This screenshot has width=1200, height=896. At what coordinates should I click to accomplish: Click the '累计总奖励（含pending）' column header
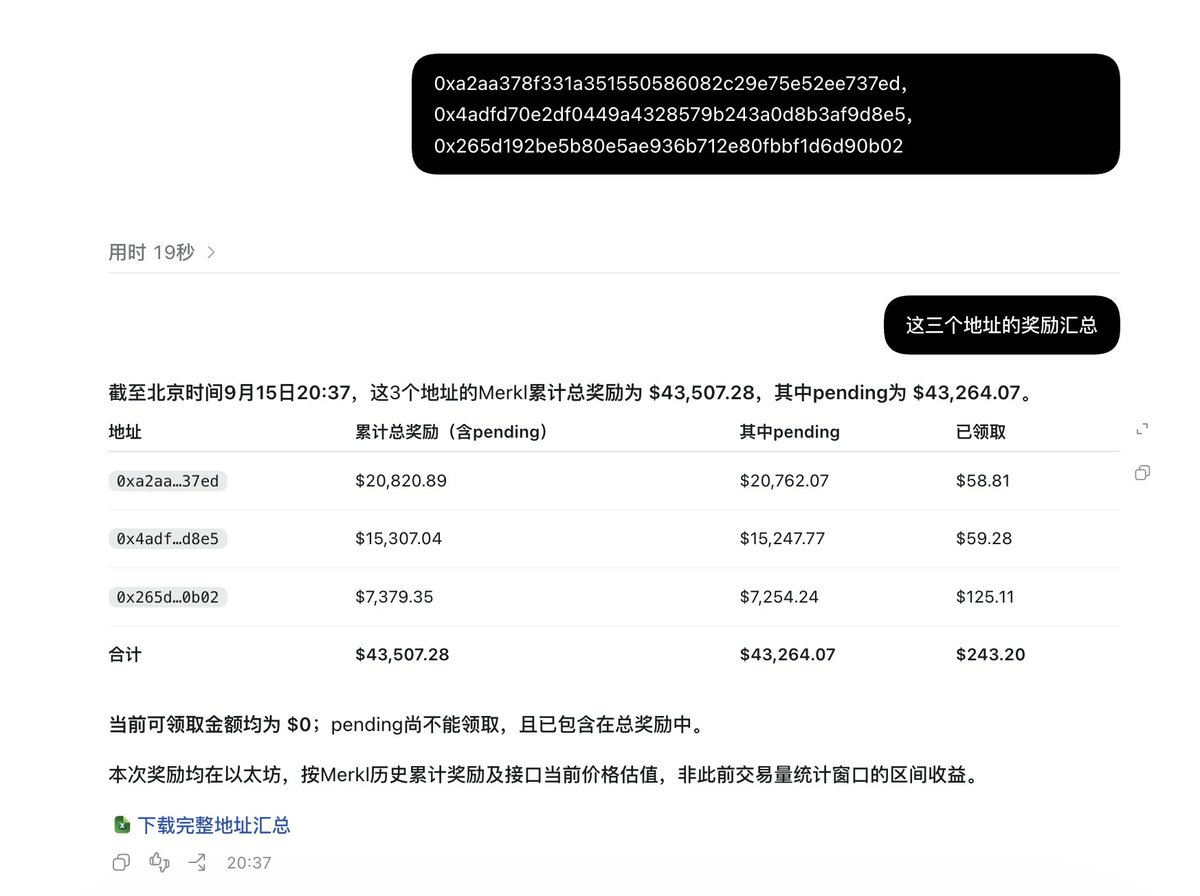click(x=452, y=432)
